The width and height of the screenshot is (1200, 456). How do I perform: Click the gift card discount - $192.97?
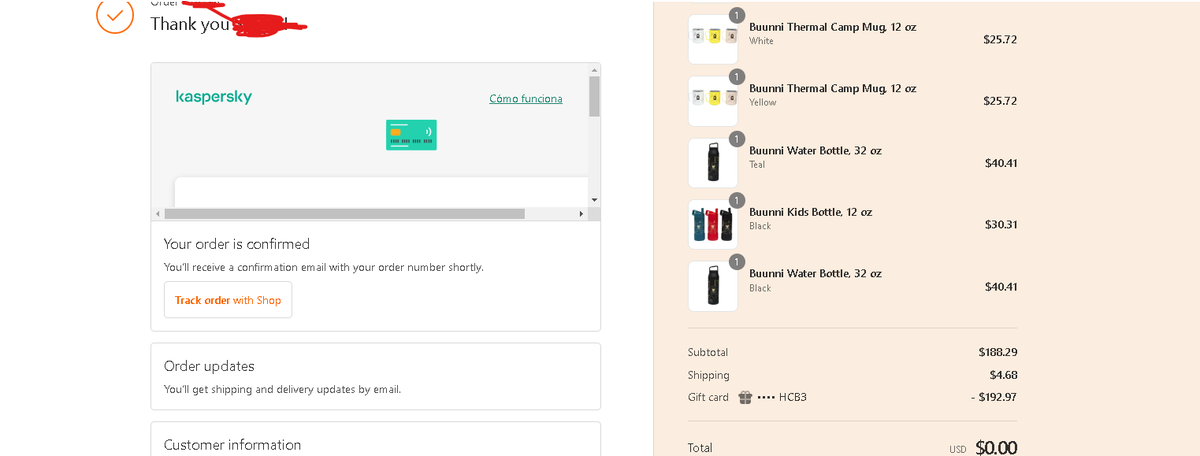point(995,397)
